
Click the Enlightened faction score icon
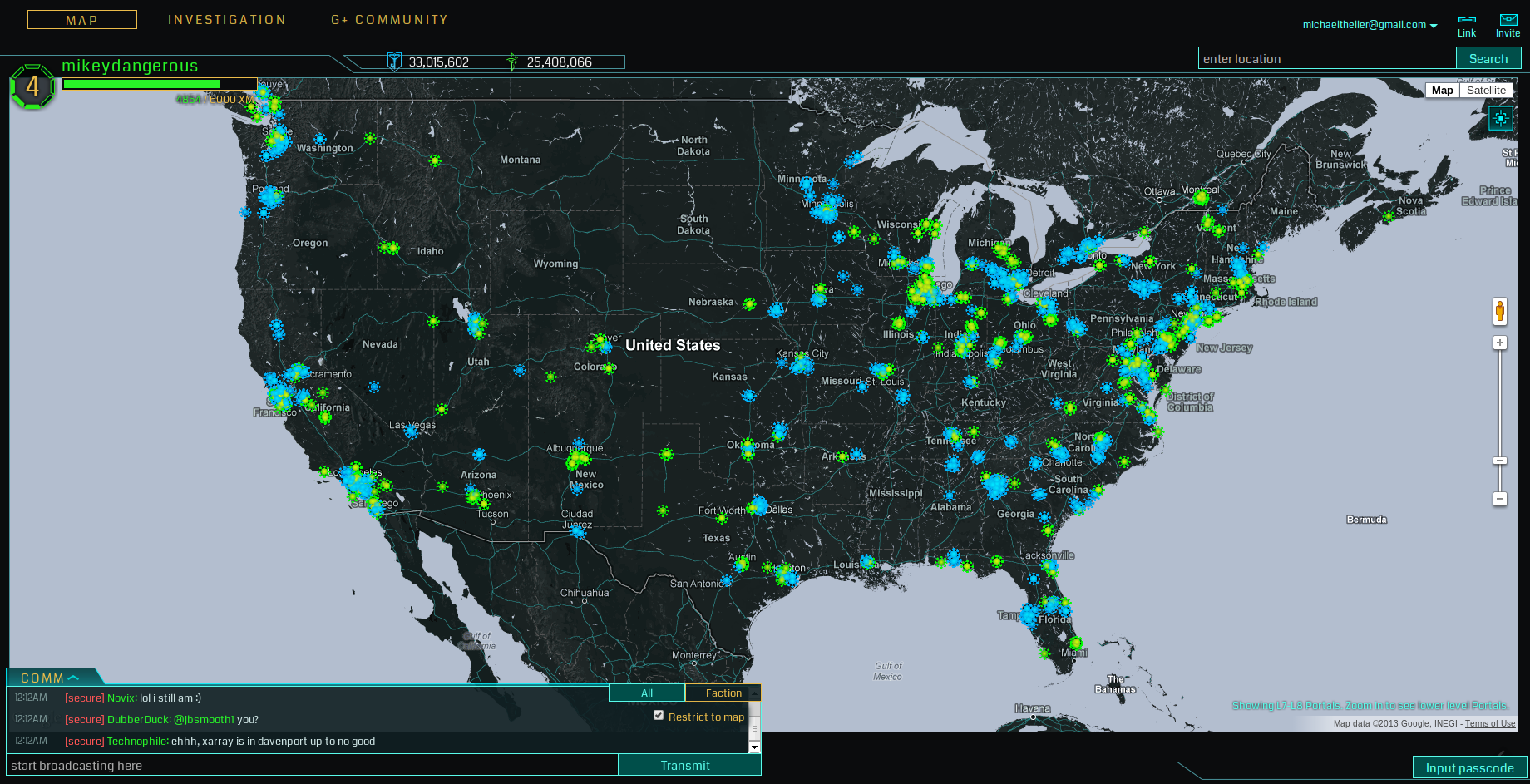512,62
